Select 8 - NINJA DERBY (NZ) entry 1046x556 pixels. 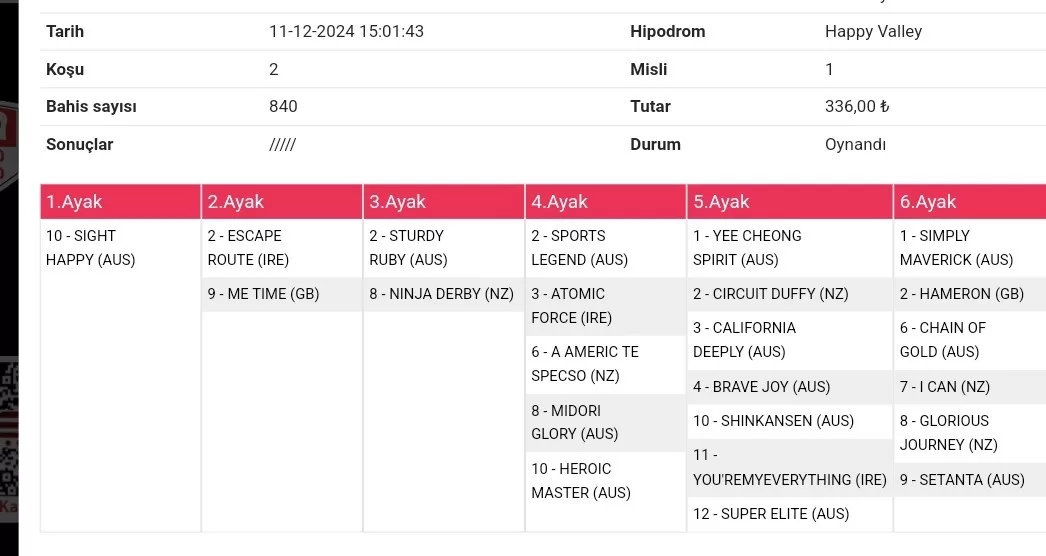coord(441,294)
